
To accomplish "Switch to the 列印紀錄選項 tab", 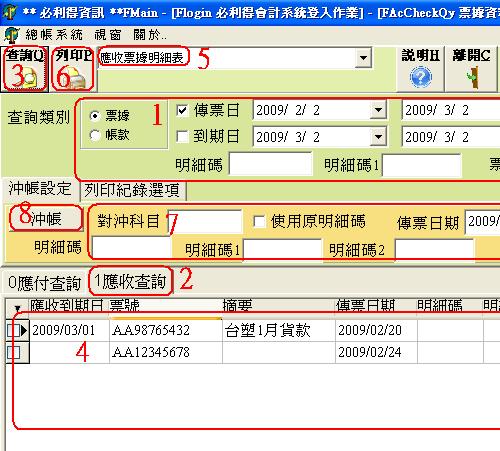I will [132, 190].
